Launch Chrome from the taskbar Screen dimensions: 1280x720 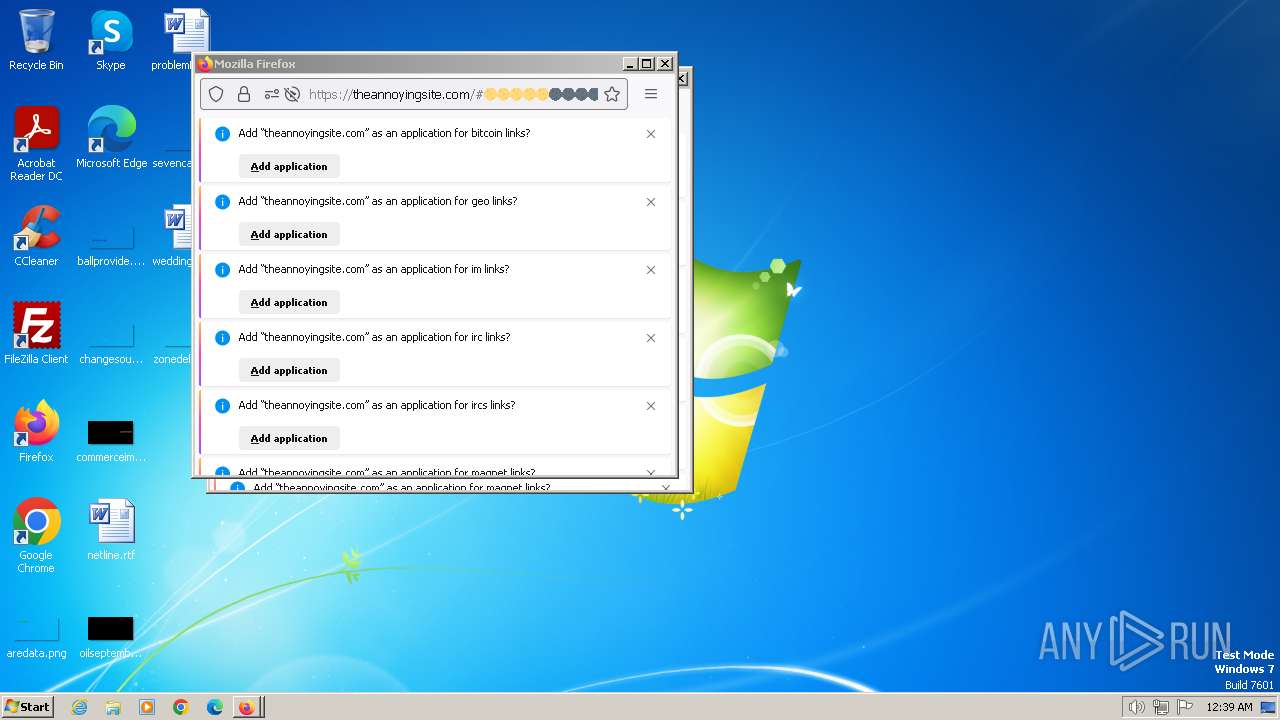click(x=181, y=707)
